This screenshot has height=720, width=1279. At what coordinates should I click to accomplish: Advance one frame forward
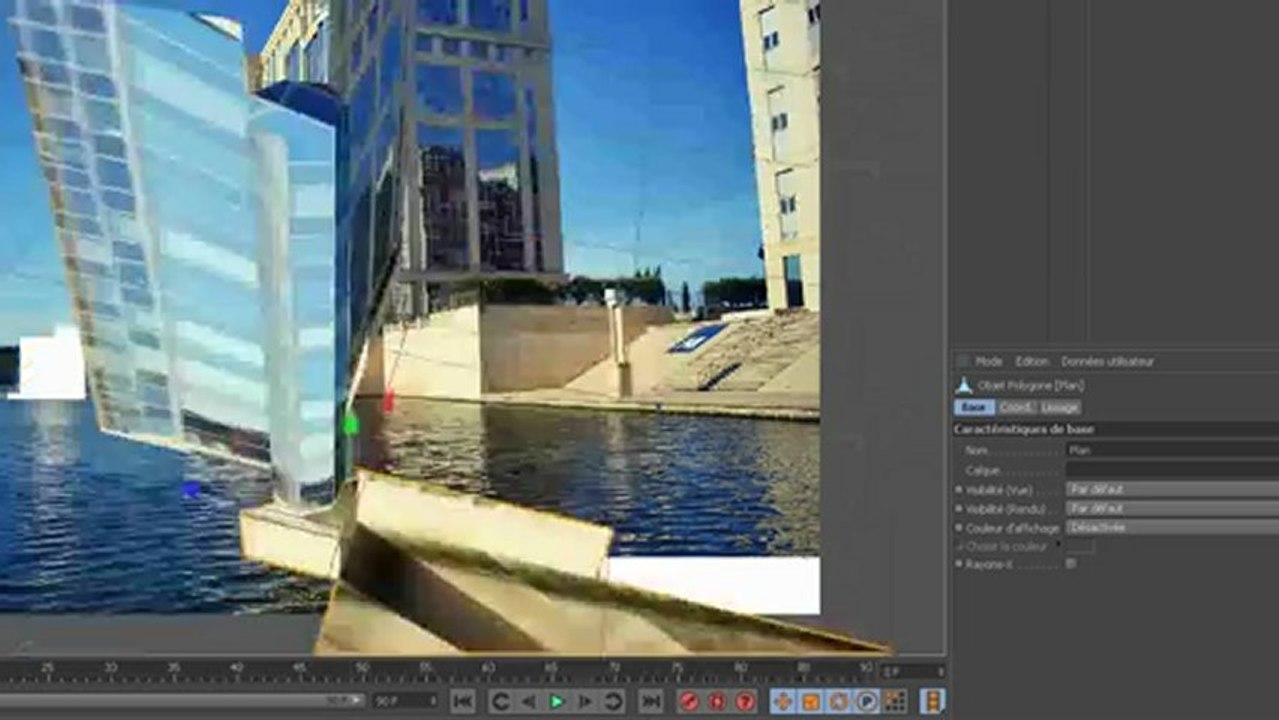[585, 701]
